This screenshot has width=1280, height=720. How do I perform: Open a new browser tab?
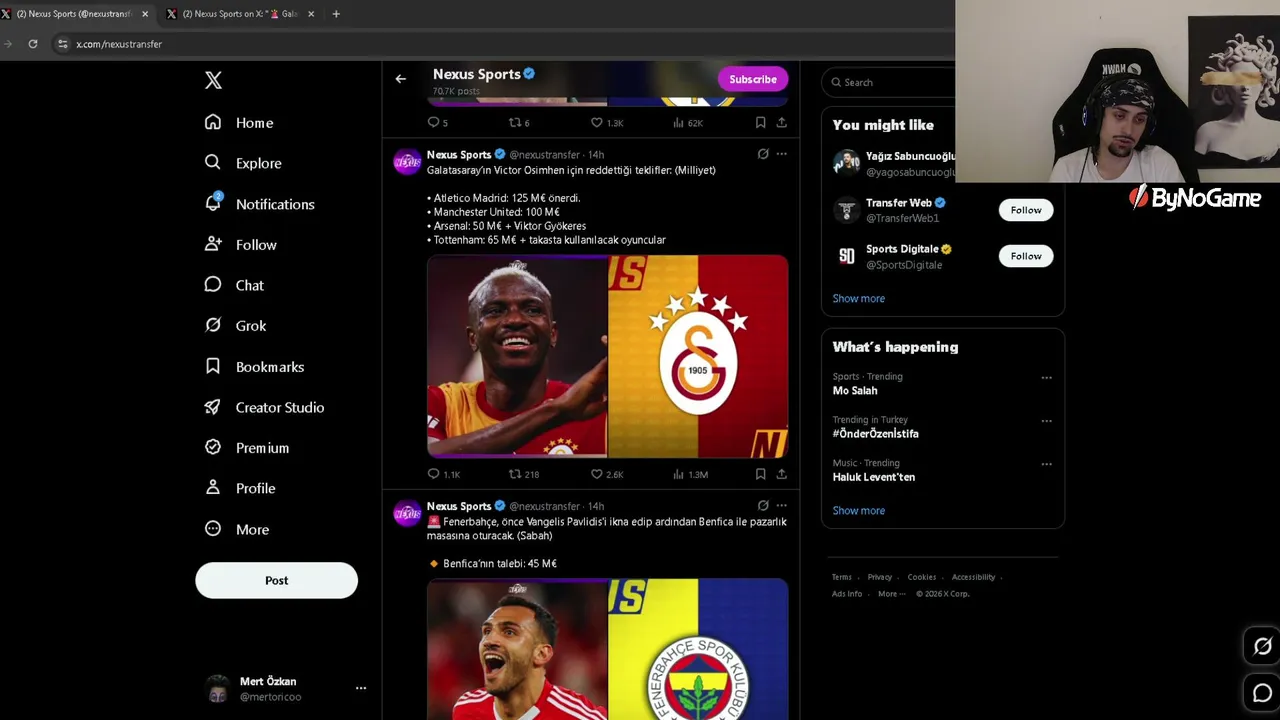[x=336, y=14]
